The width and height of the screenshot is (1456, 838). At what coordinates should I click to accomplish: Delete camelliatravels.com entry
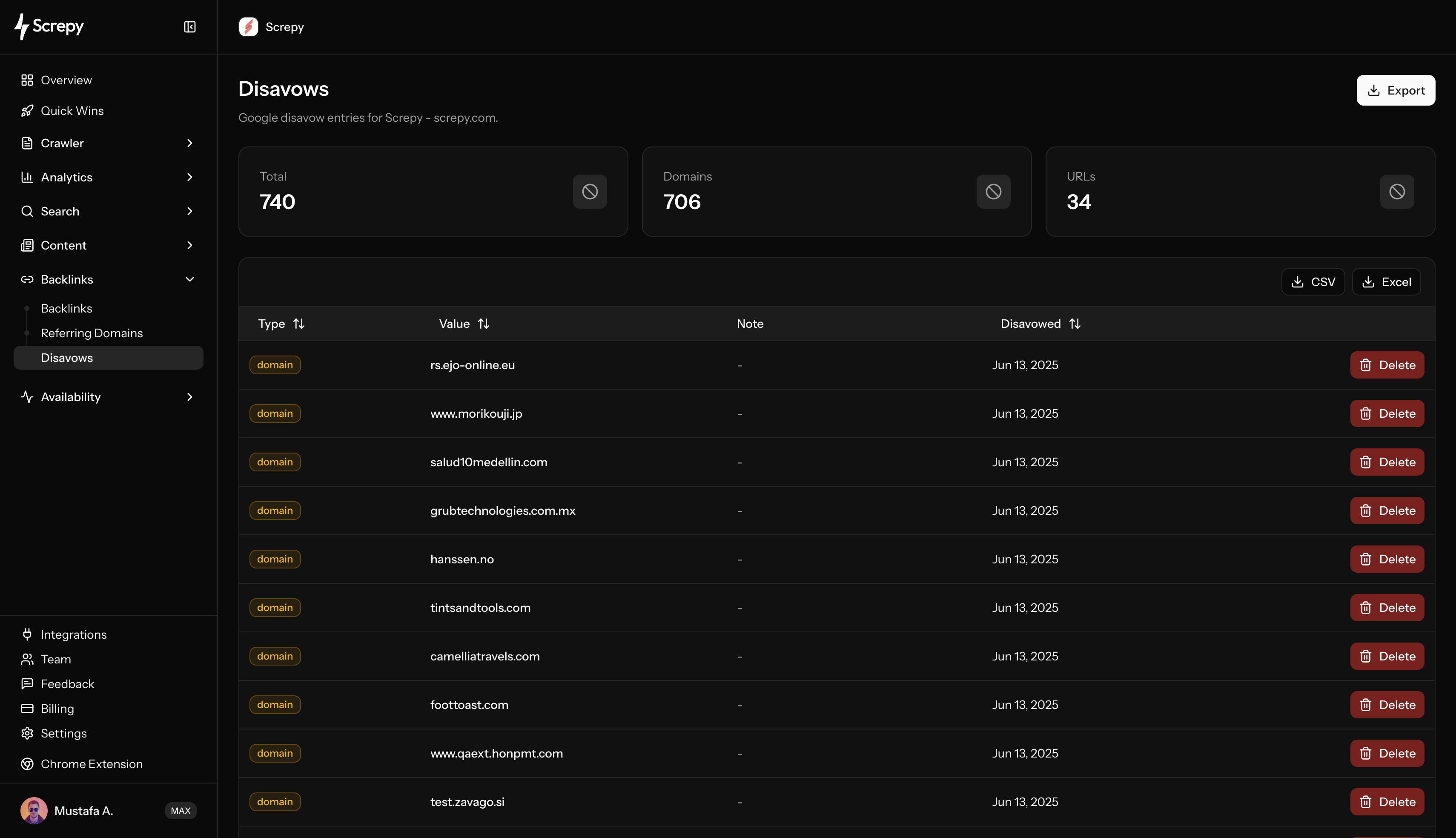click(x=1387, y=656)
